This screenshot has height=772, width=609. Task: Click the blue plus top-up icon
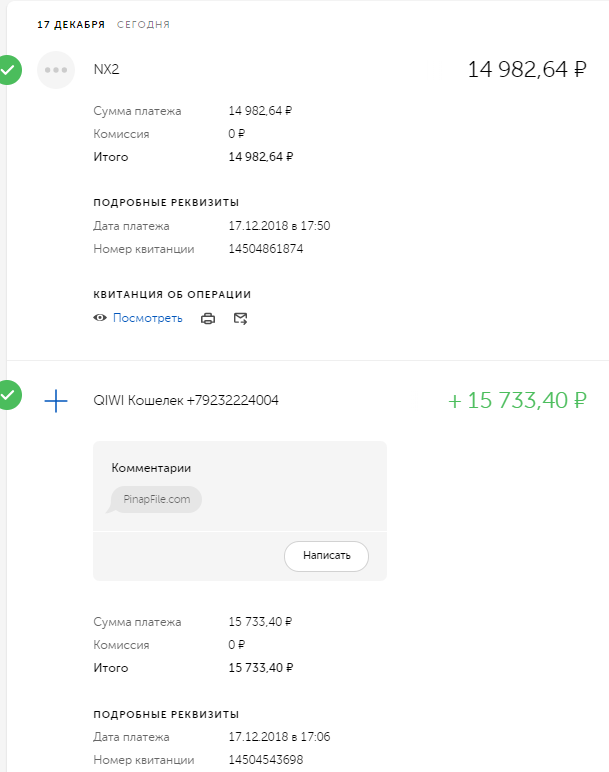pyautogui.click(x=56, y=401)
